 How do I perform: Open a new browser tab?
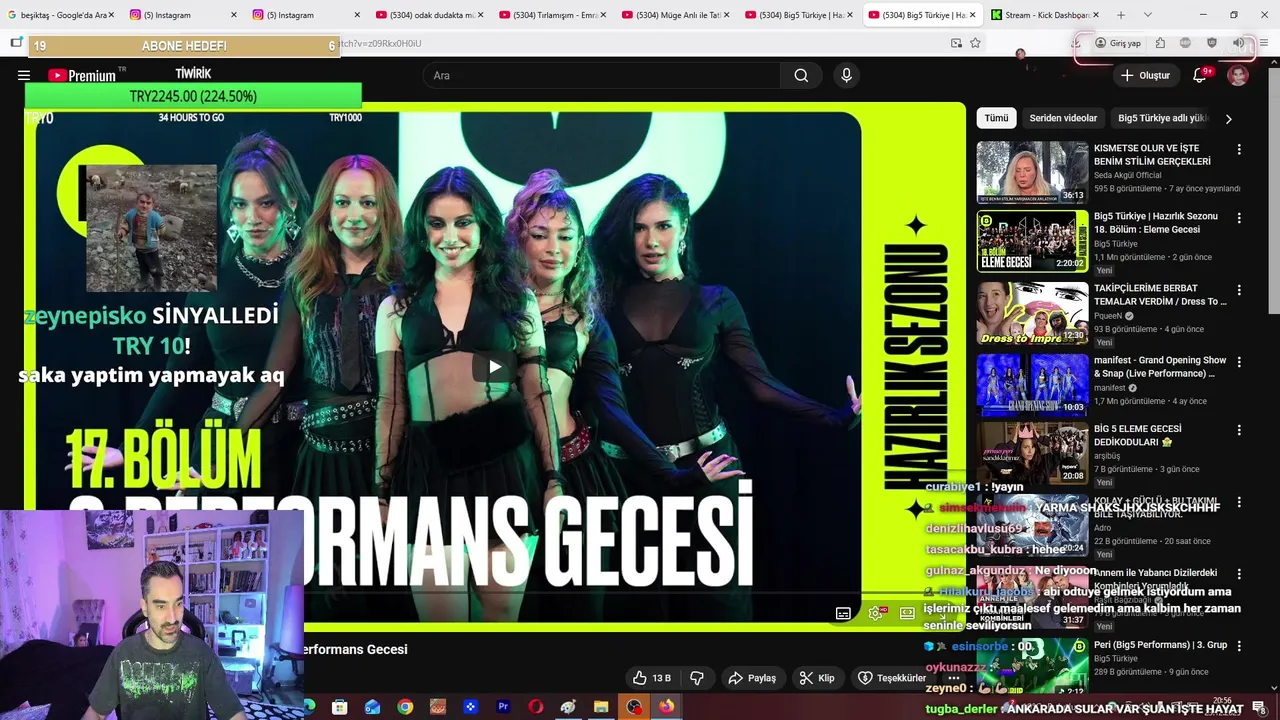[x=1121, y=15]
